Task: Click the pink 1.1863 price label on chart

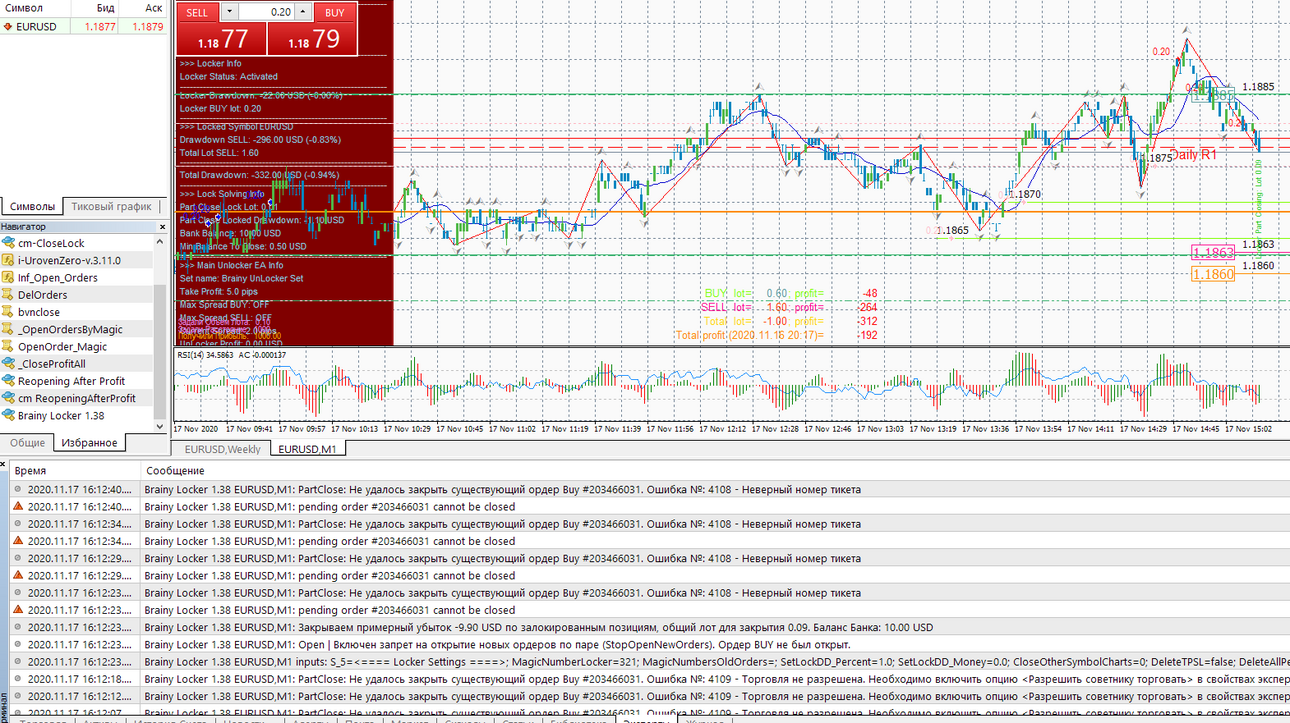Action: pos(1213,254)
